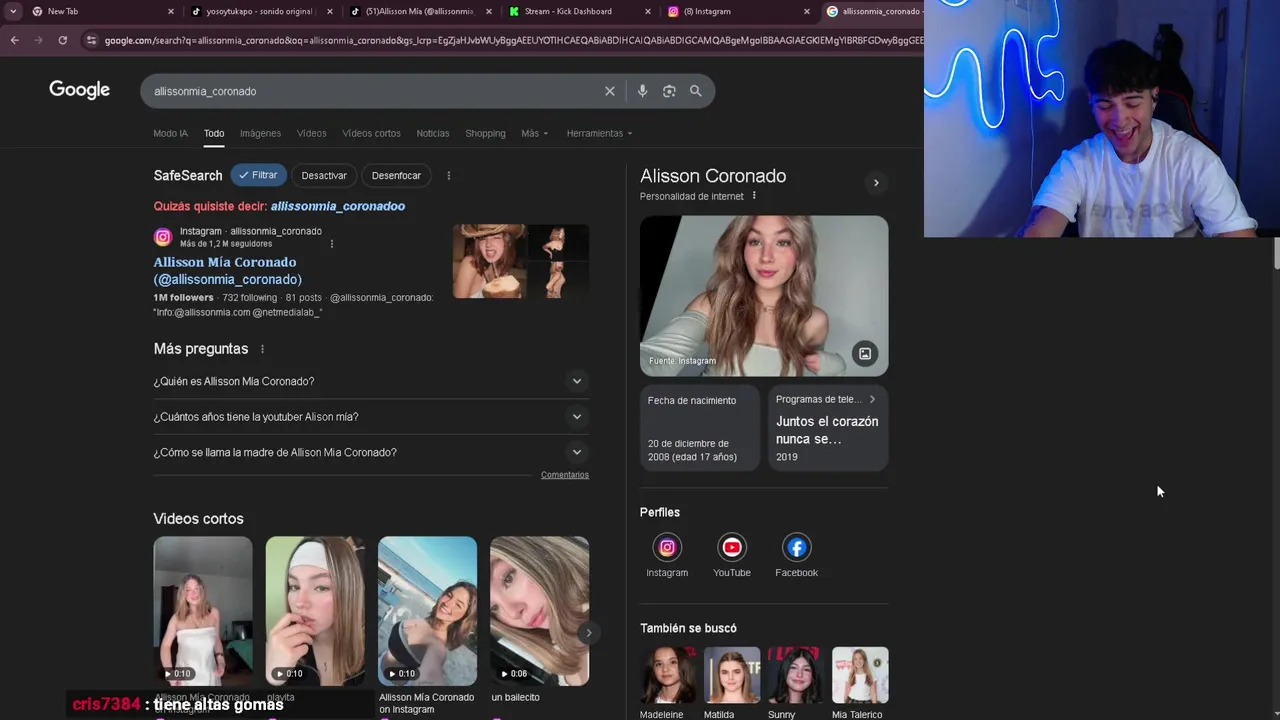Submit search with magnifier icon
This screenshot has height=720, width=1280.
[x=696, y=91]
